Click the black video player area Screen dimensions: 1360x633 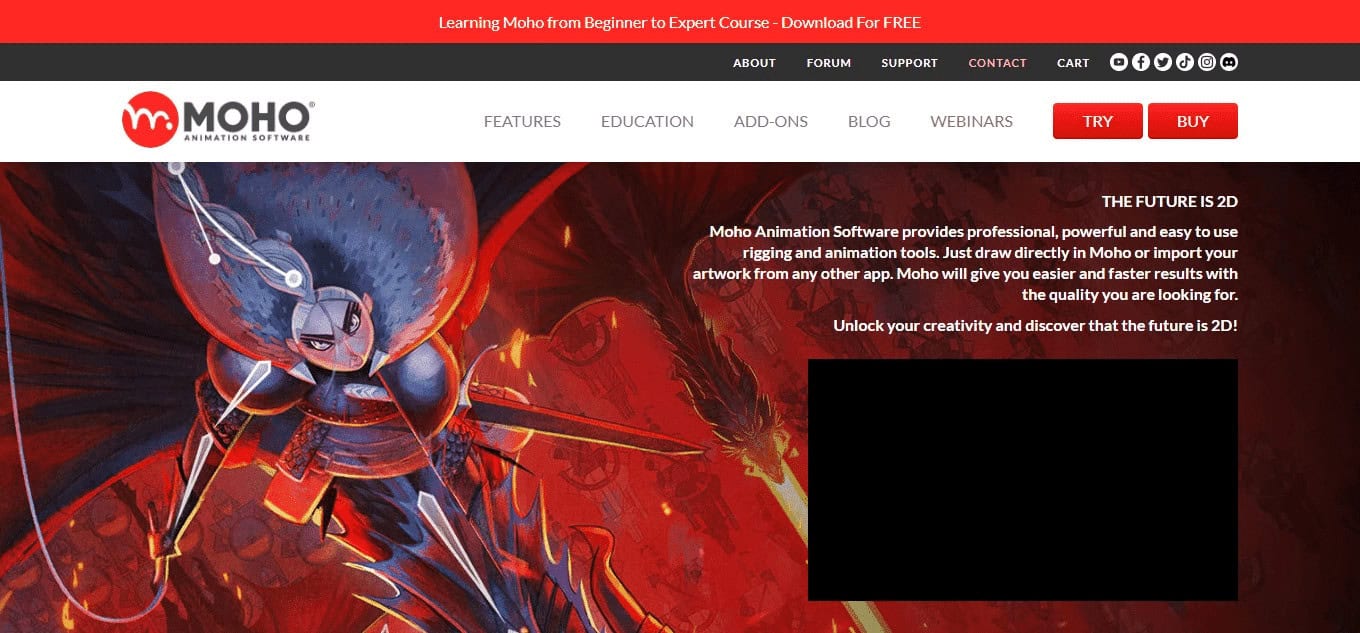coord(1023,480)
